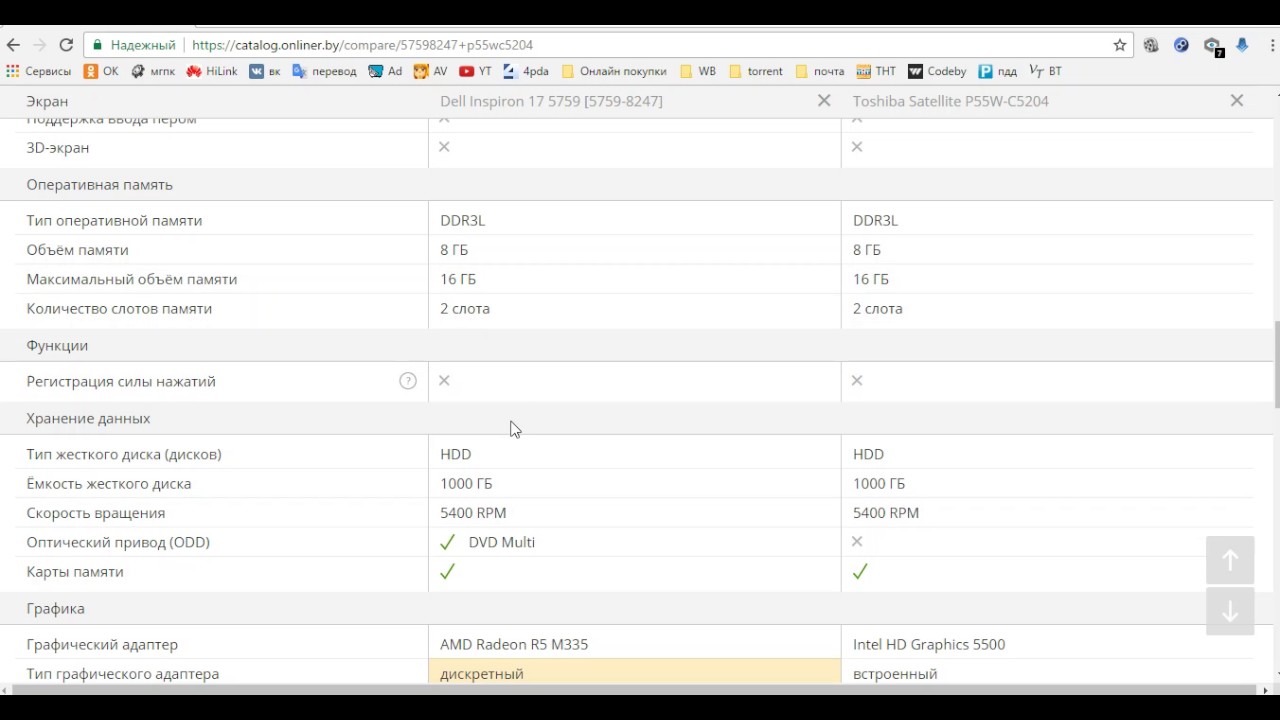Click the Экран header label
Viewport: 1280px width, 720px height.
click(x=47, y=101)
